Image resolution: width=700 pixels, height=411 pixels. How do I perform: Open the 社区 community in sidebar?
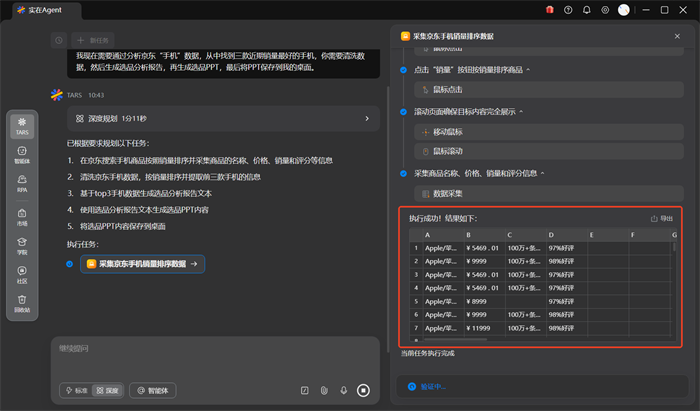coord(21,273)
